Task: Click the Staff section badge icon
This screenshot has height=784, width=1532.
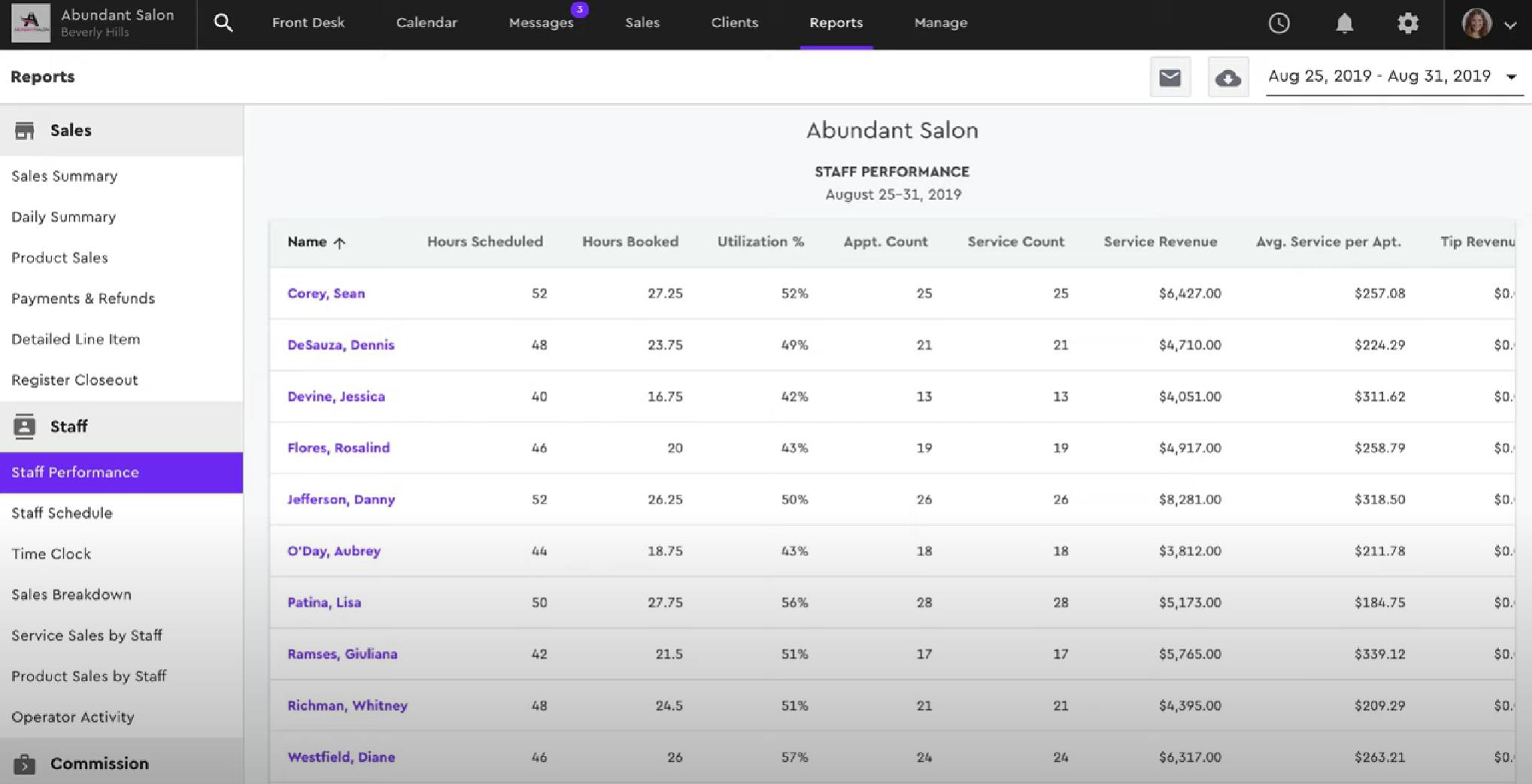Action: coord(25,426)
